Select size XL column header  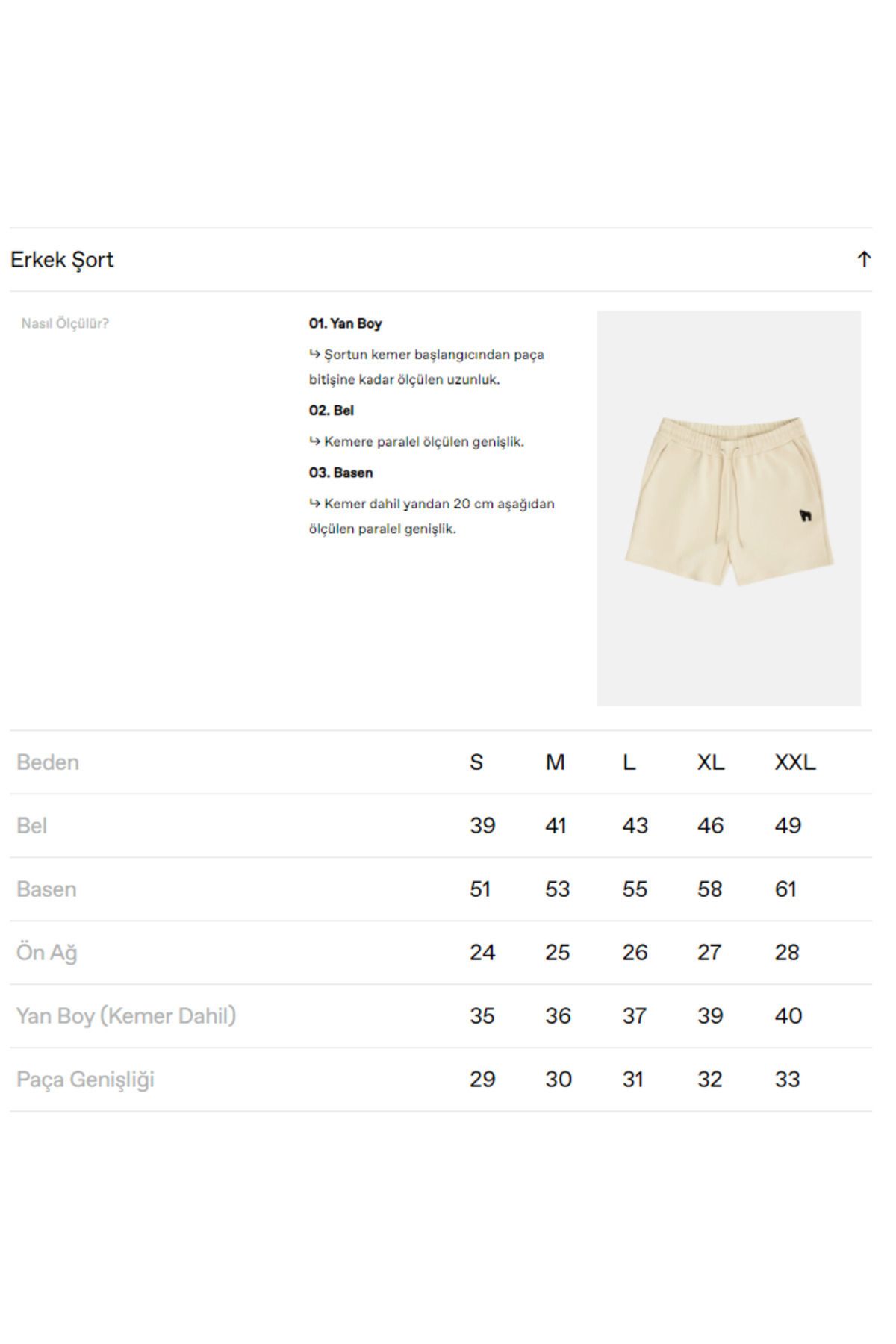click(710, 762)
